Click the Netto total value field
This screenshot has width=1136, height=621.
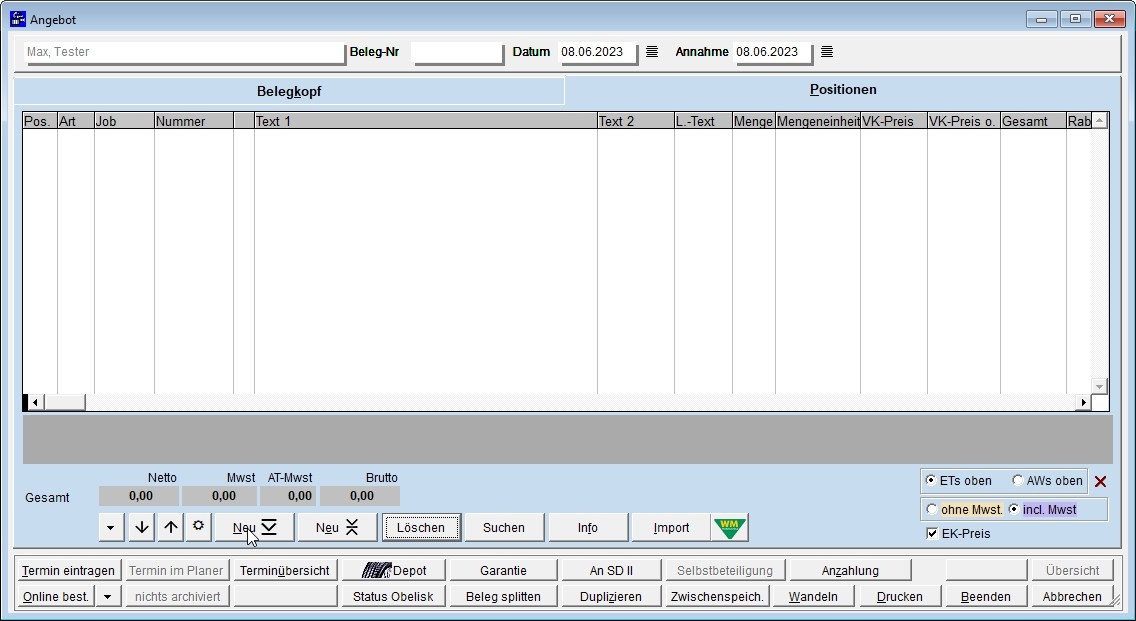139,496
